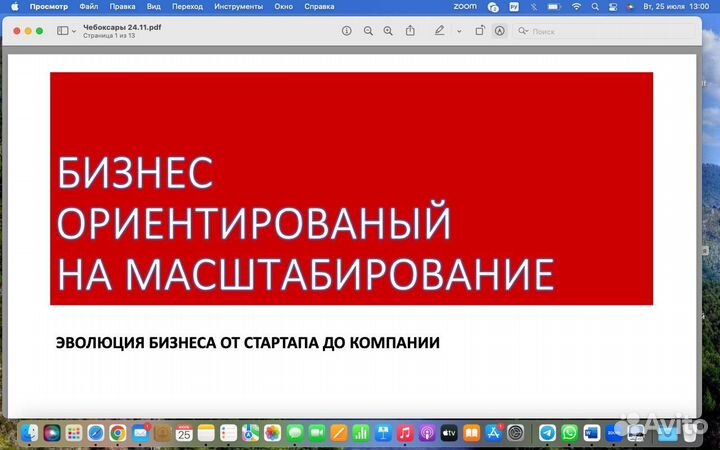Open the Инструменты menu
The width and height of the screenshot is (720, 450).
pos(238,6)
